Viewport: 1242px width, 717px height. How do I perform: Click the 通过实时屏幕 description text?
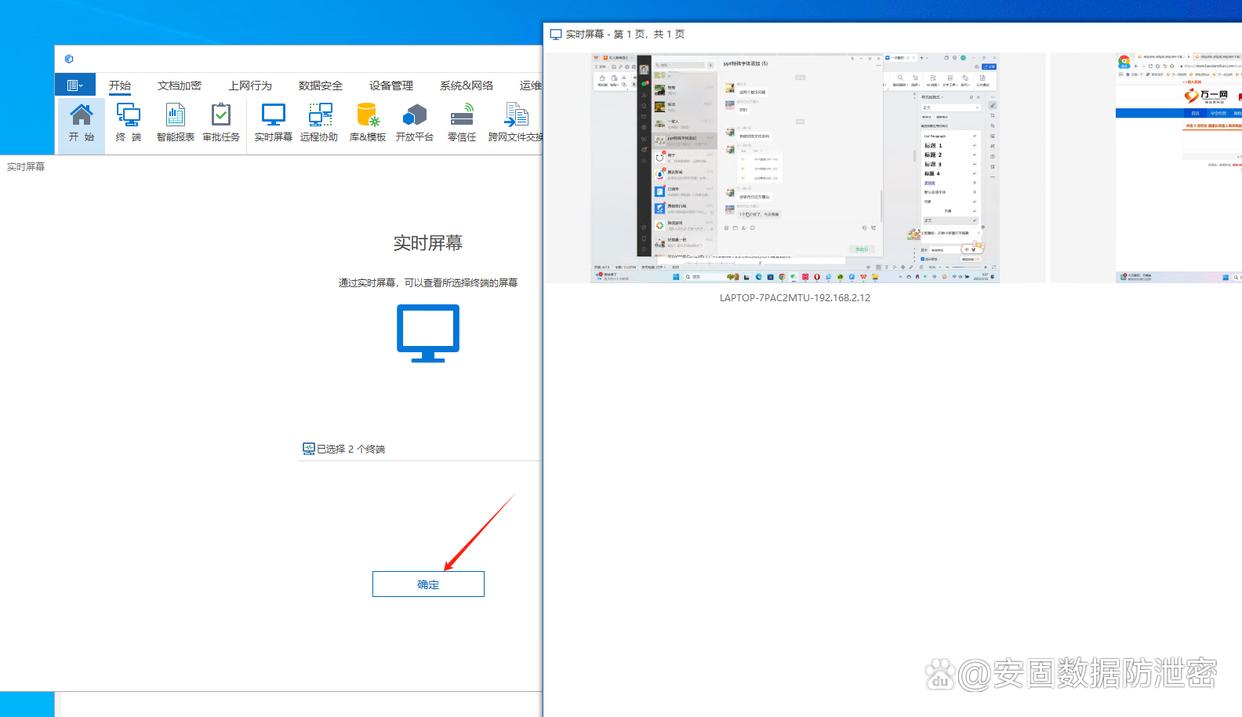click(x=428, y=283)
